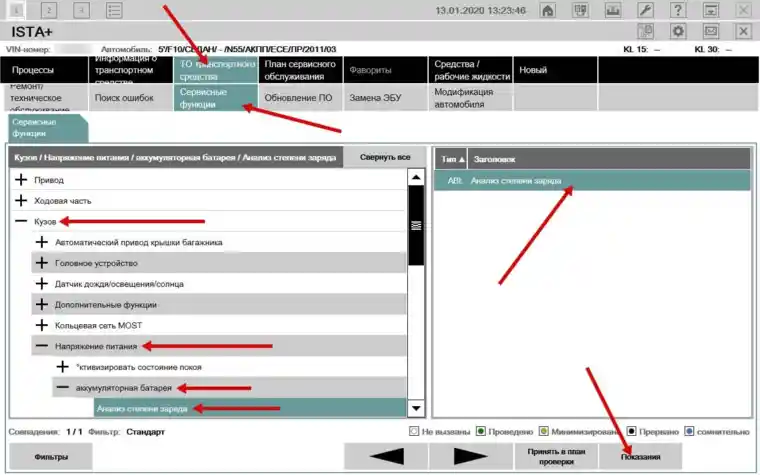Image resolution: width=760 pixels, height=475 pixels.
Task: Expand the Привод tree node
Action: [21, 180]
